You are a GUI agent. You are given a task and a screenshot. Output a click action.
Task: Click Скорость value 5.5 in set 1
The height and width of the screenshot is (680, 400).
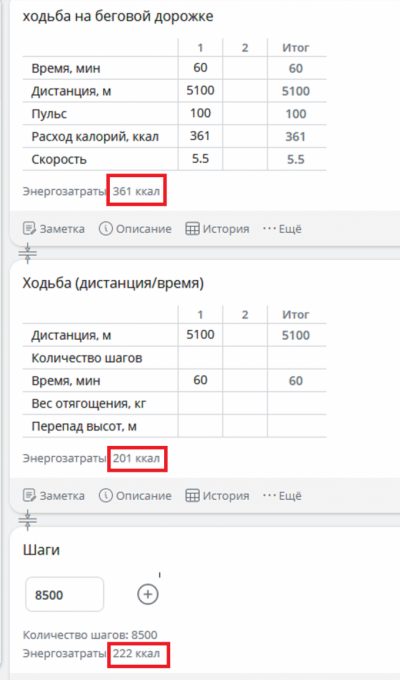[200, 159]
